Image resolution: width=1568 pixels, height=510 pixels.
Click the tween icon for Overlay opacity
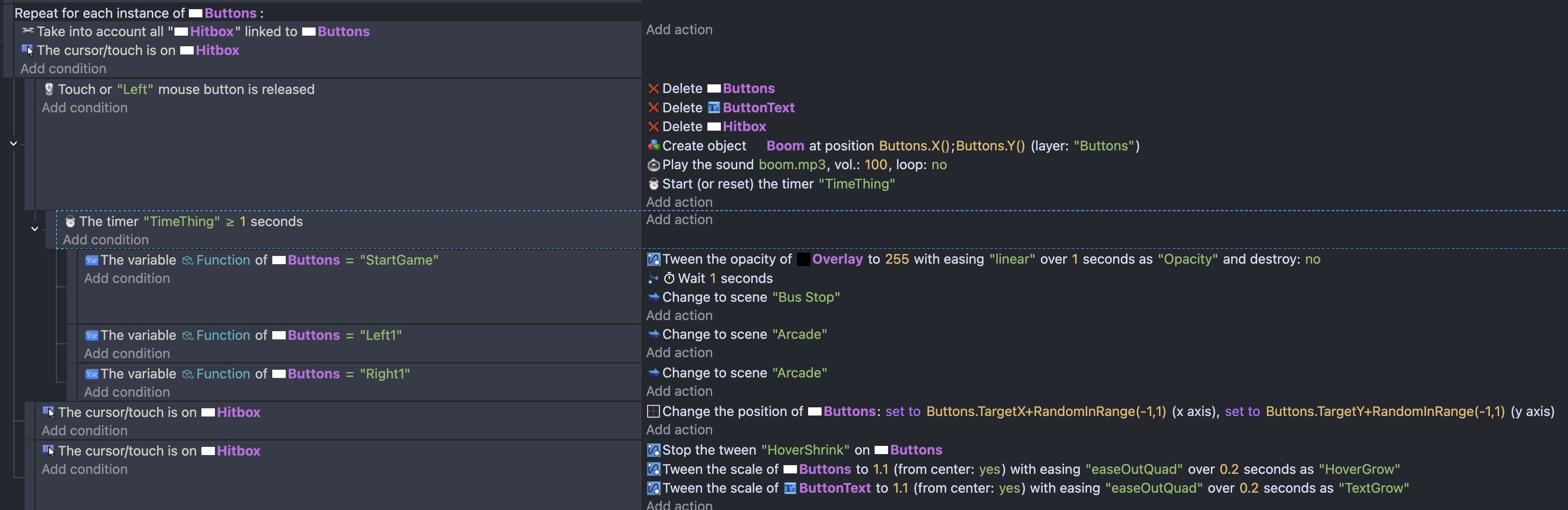coord(653,259)
